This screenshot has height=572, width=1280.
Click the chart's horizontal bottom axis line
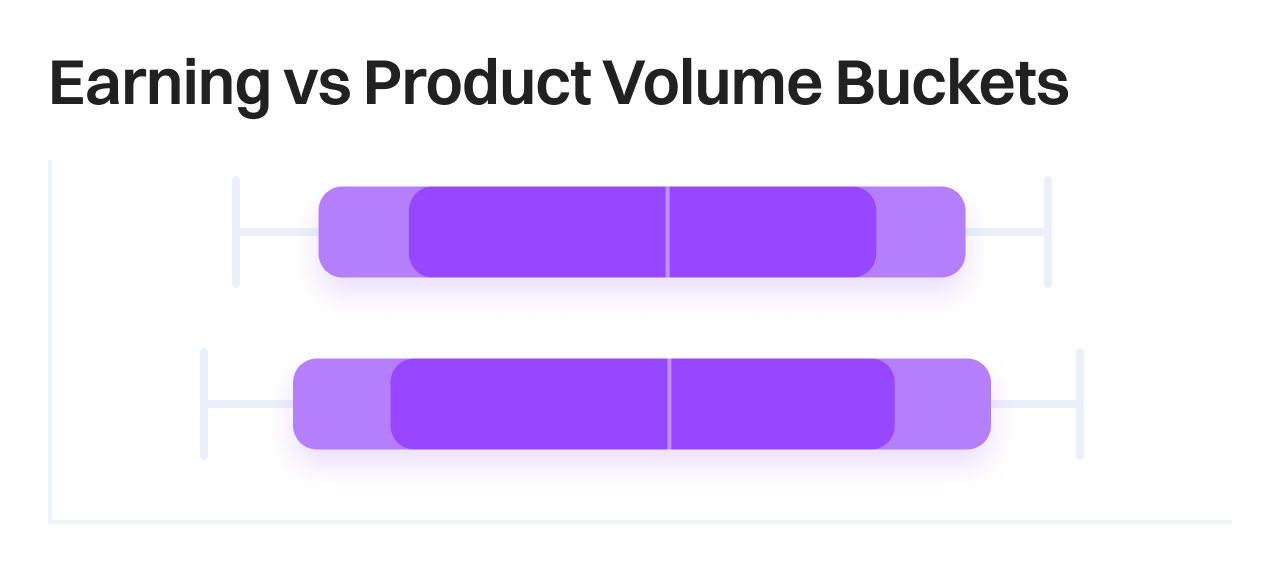[x=640, y=521]
